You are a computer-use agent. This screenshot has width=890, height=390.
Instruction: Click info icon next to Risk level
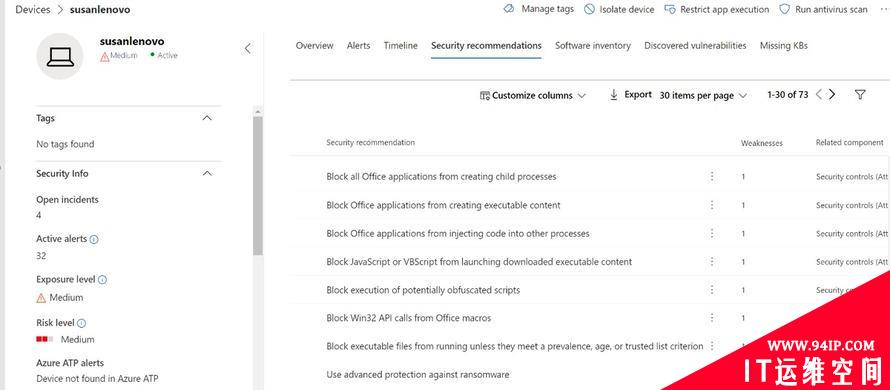pos(81,324)
